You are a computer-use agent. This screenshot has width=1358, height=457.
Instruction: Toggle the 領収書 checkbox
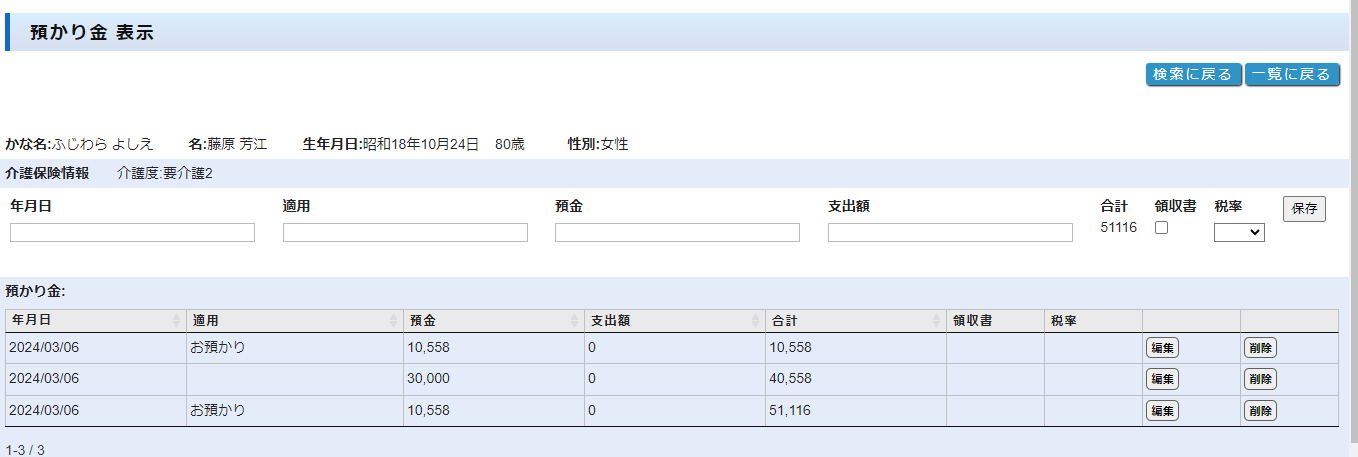coord(1161,228)
